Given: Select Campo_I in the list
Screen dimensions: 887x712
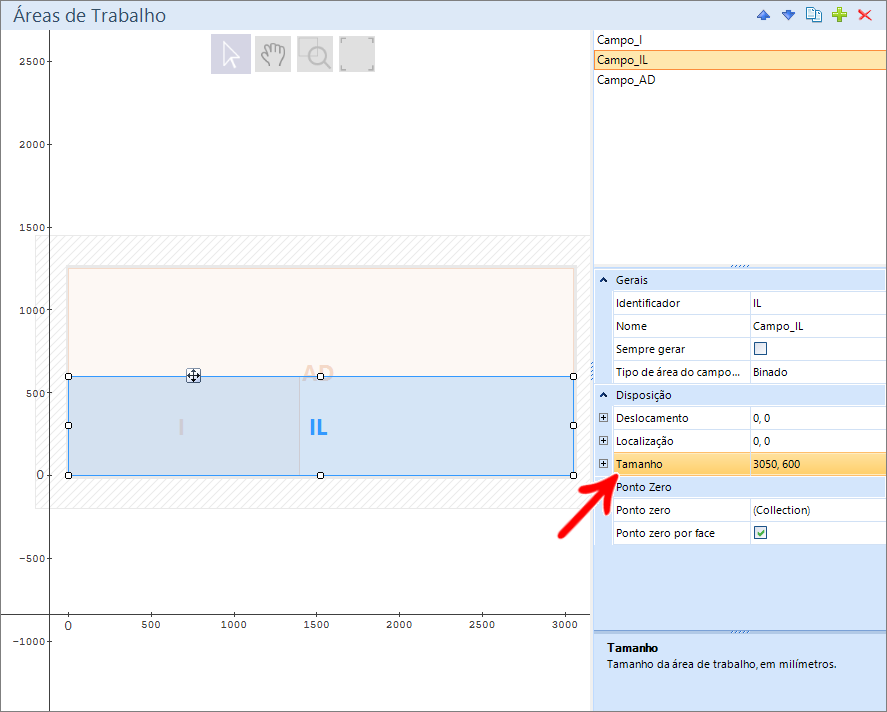Looking at the screenshot, I should (x=740, y=40).
